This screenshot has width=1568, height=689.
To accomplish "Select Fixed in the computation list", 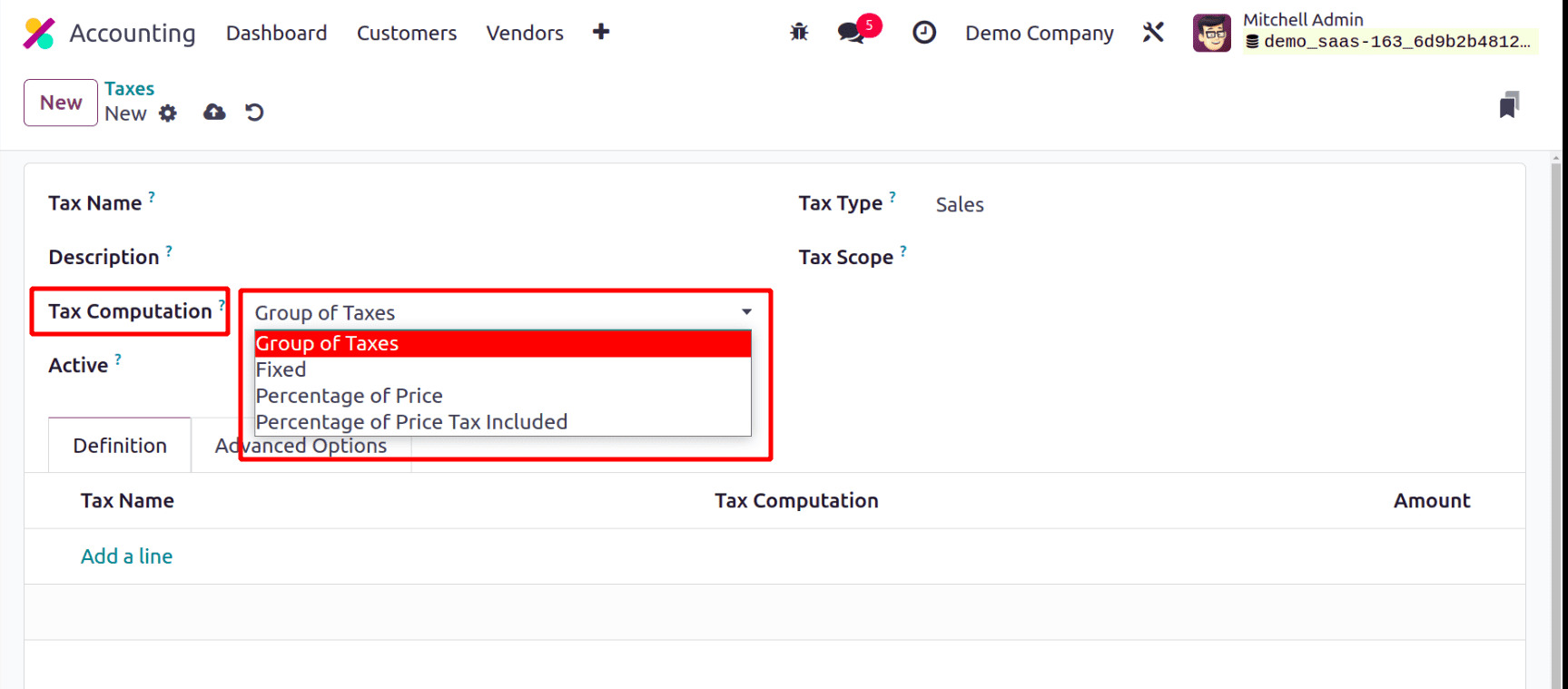I will (281, 369).
